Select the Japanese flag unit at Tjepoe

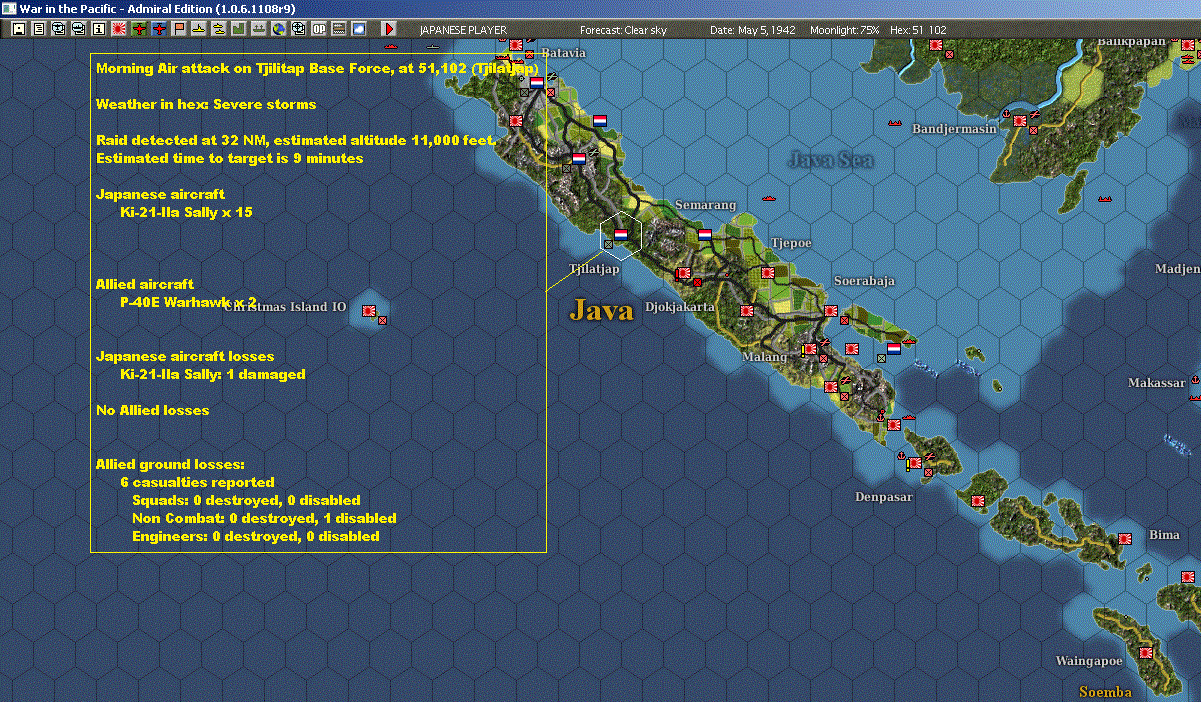click(x=768, y=272)
